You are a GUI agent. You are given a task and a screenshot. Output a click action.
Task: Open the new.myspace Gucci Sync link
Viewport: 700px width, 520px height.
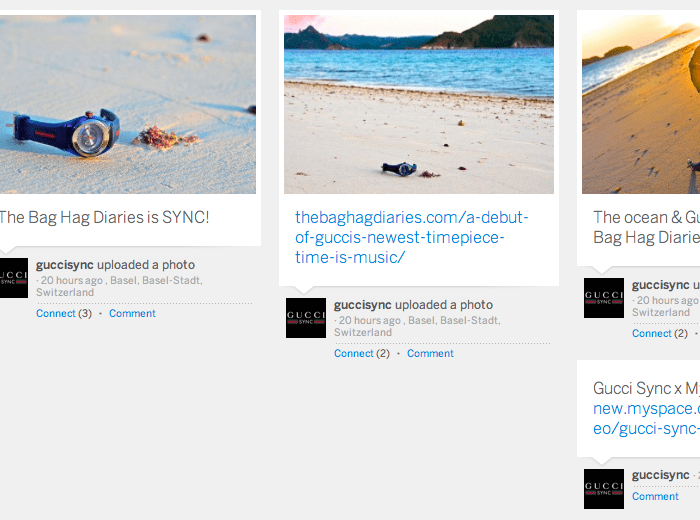646,419
